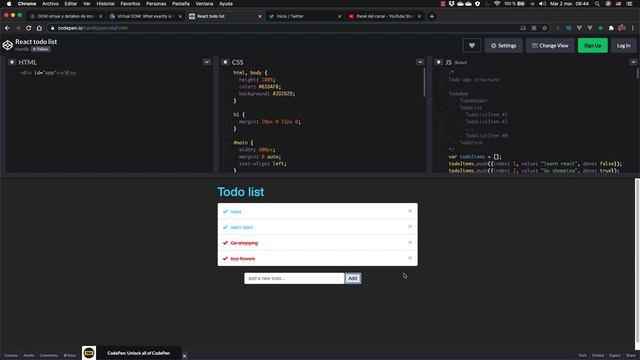Expand the CSS panel dropdown arrow
This screenshot has height=360, width=640.
[420, 62]
